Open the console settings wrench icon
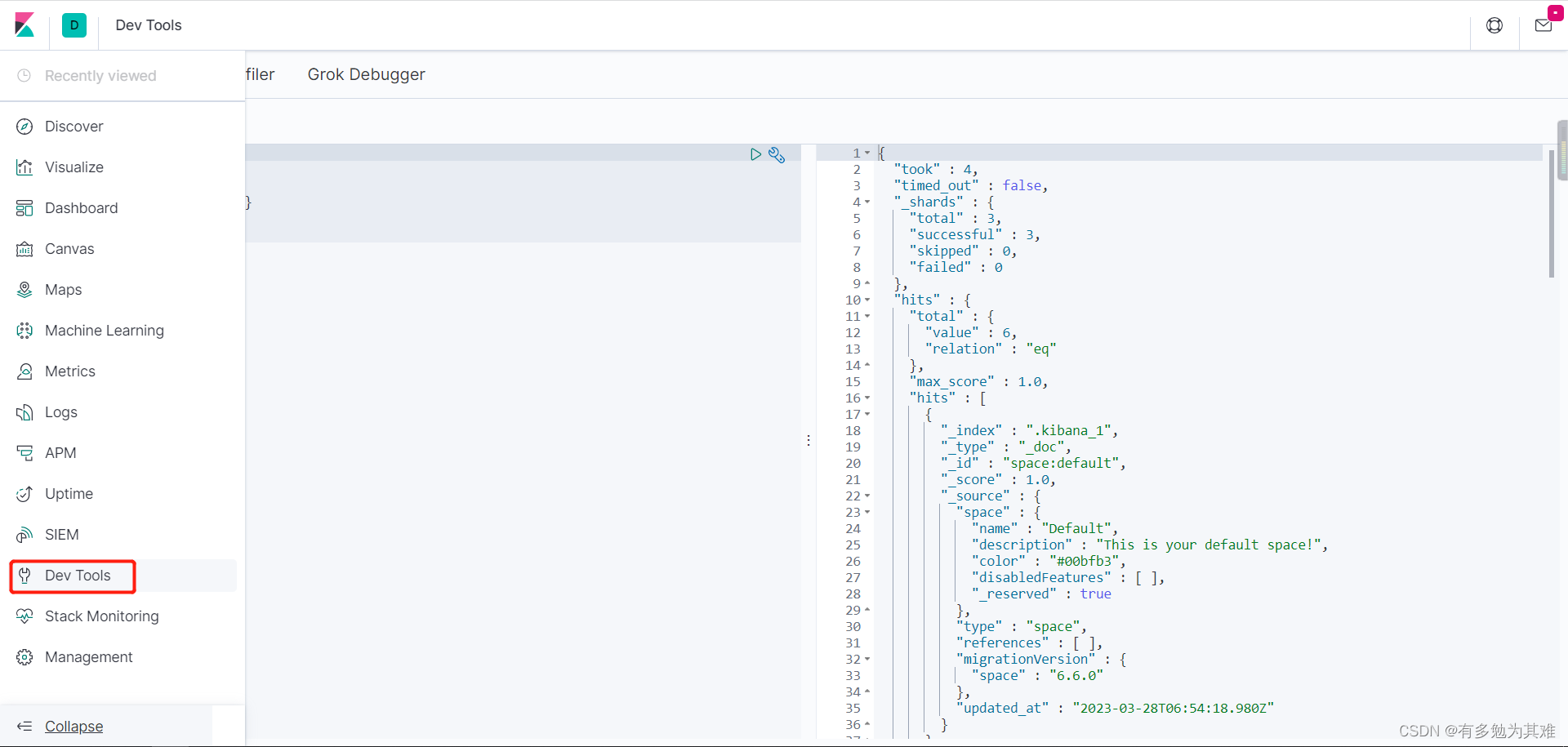Screen dimensions: 1568x747 (x=777, y=154)
